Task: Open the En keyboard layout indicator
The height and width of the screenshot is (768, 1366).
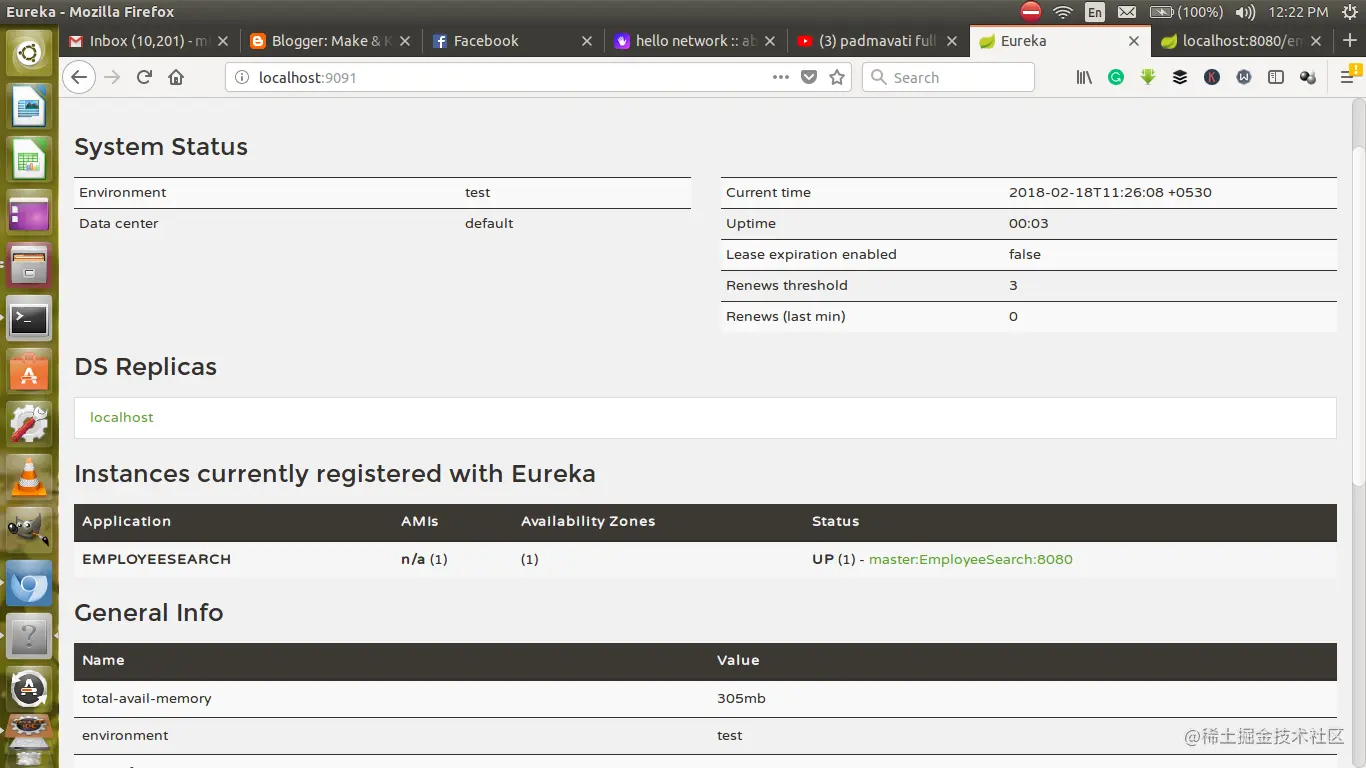Action: coord(1095,12)
